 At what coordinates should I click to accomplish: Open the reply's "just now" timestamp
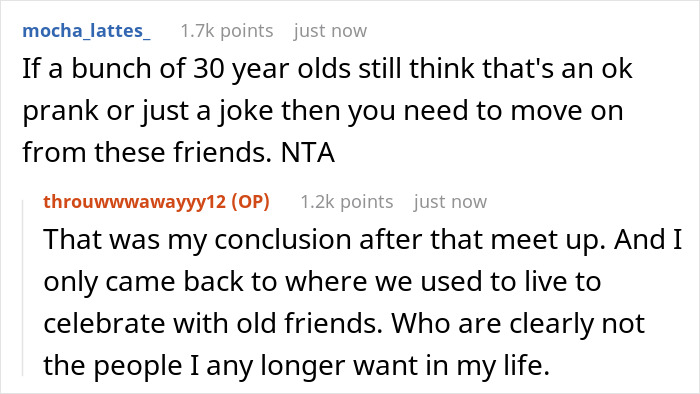click(x=450, y=202)
